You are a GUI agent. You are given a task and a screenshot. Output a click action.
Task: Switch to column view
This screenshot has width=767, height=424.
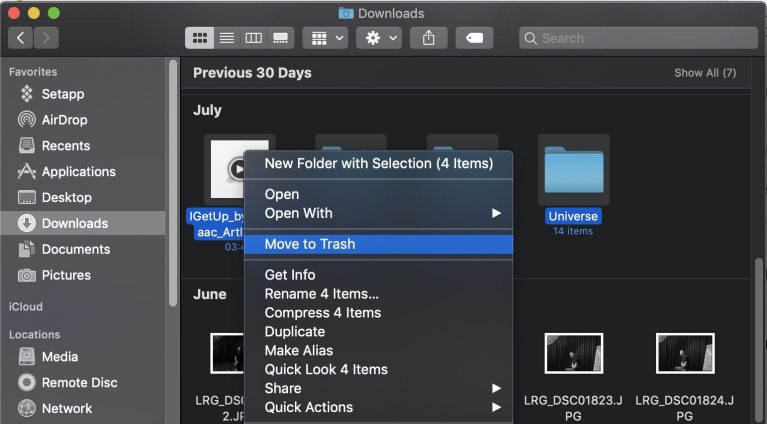(x=253, y=38)
